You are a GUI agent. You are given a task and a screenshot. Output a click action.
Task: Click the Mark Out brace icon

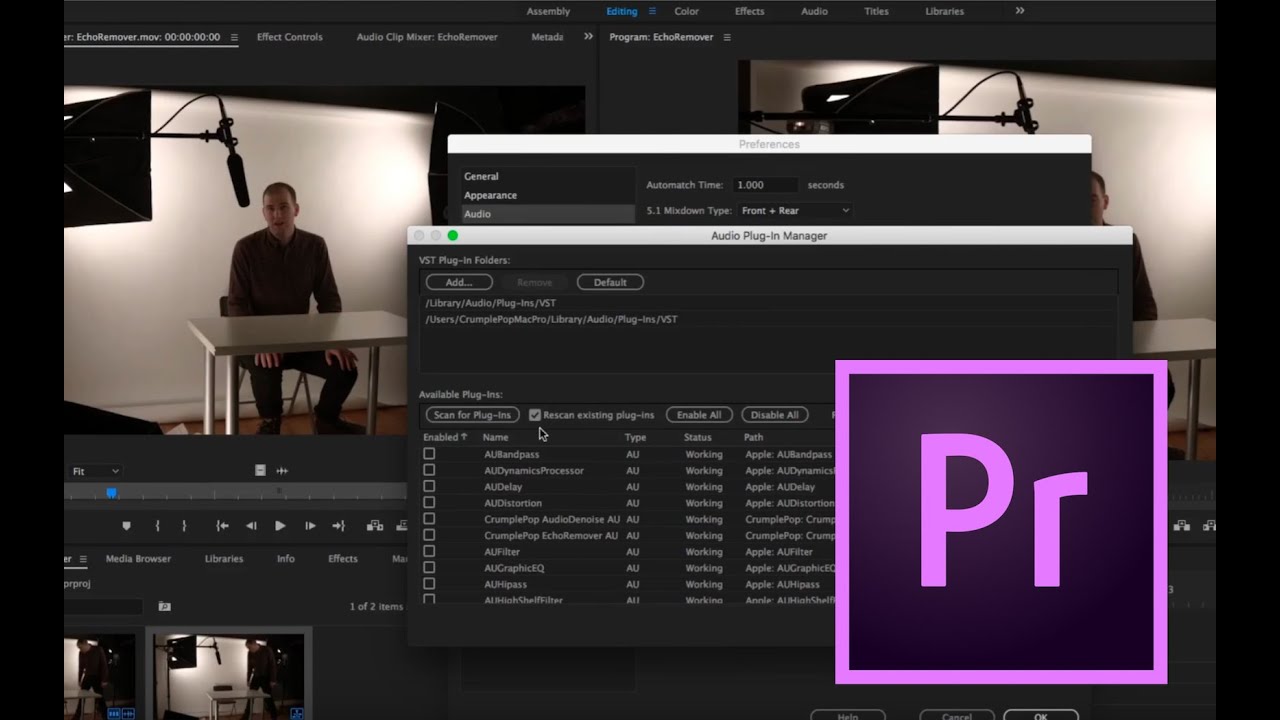click(x=184, y=526)
